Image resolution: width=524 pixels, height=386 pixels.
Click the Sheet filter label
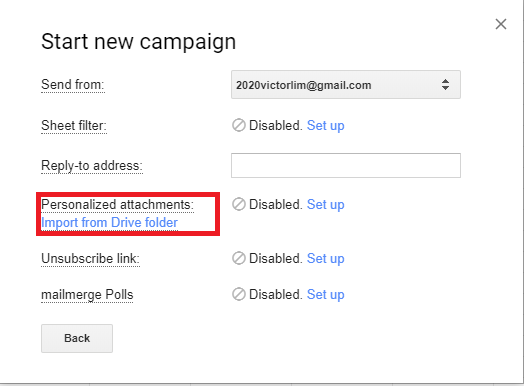tap(74, 126)
